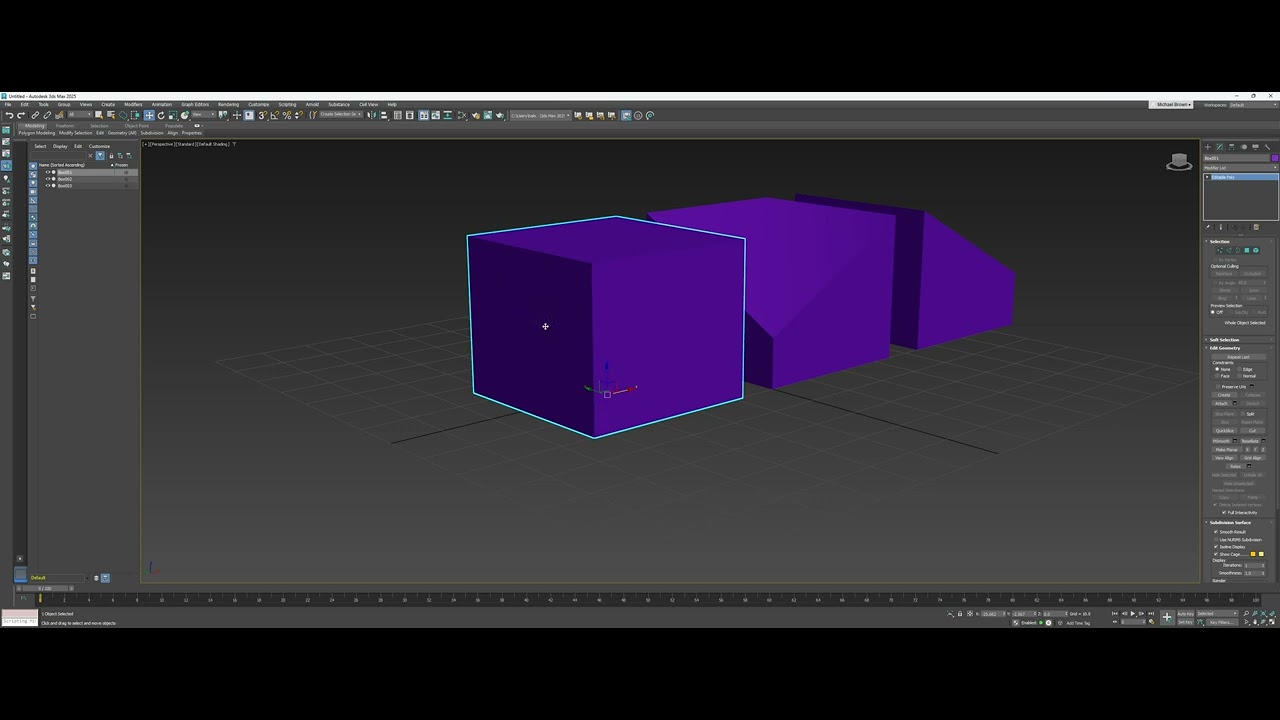This screenshot has width=1280, height=720.
Task: Open the Create tab of the Command Panel
Action: click(x=1207, y=147)
